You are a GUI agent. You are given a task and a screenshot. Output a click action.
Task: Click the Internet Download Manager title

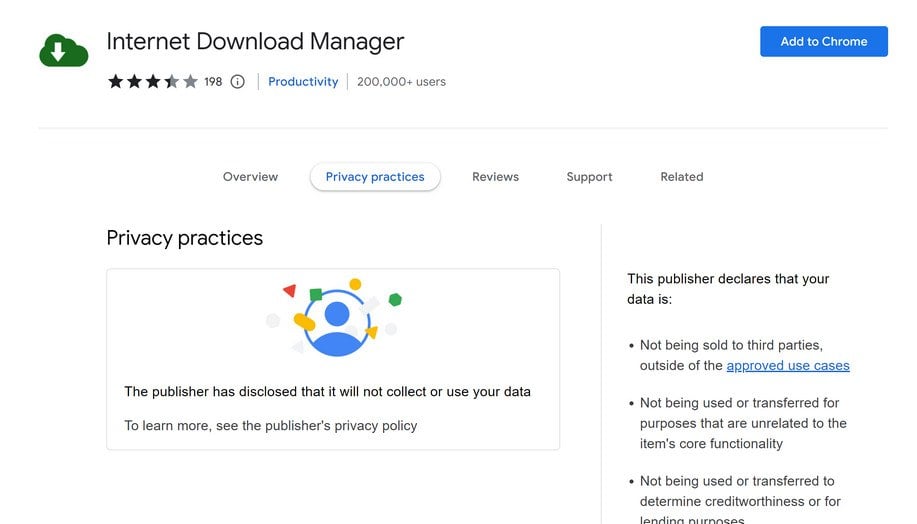(255, 42)
